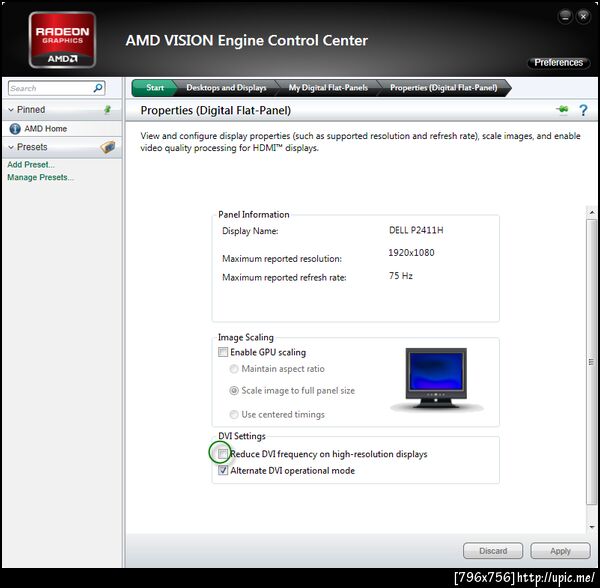Click the green pin icon in Pinned header
600x588 pixels.
tap(108, 110)
